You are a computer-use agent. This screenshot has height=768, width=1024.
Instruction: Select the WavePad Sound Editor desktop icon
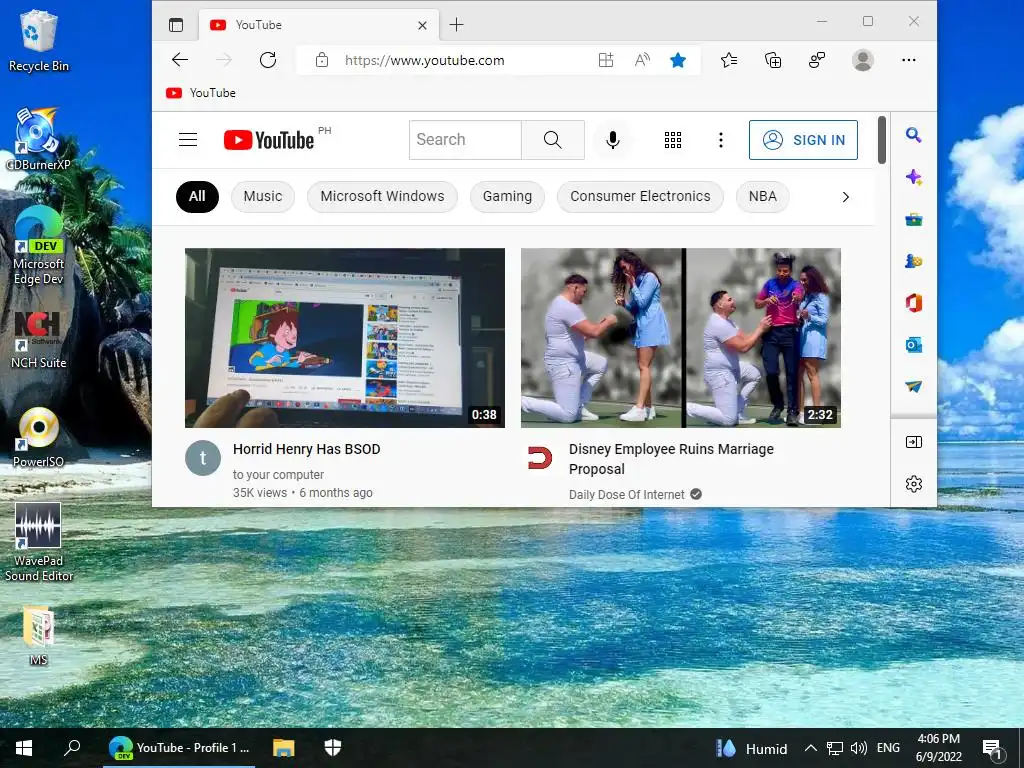[39, 542]
